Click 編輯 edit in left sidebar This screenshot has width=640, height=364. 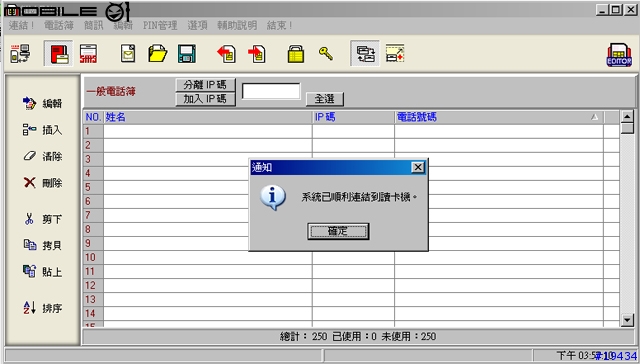[42, 103]
